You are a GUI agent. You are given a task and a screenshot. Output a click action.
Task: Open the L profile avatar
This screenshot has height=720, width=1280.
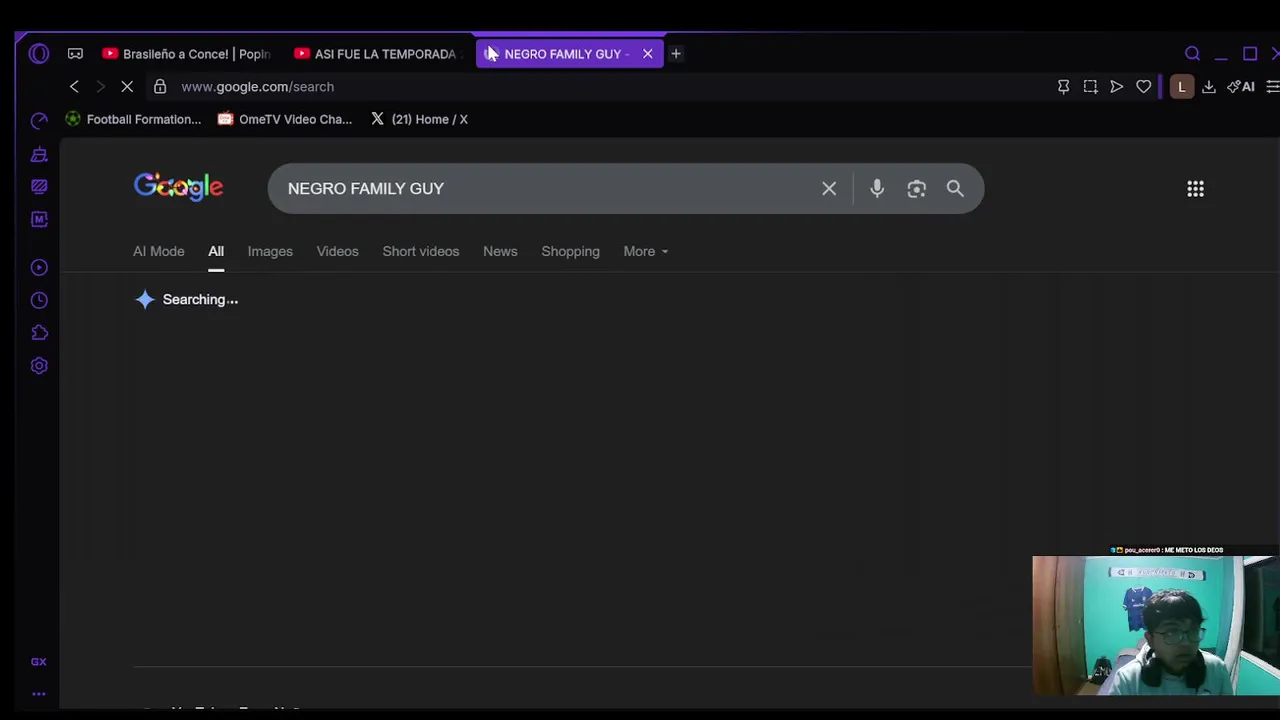point(1182,87)
